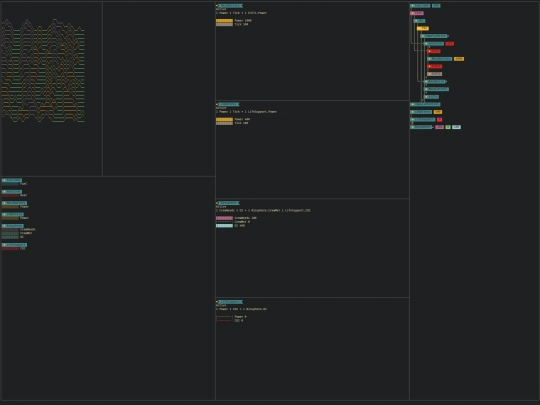The image size is (540, 405).
Task: Click the green "CrewMet" bar in the lower-left list
Action: [x=10, y=233]
